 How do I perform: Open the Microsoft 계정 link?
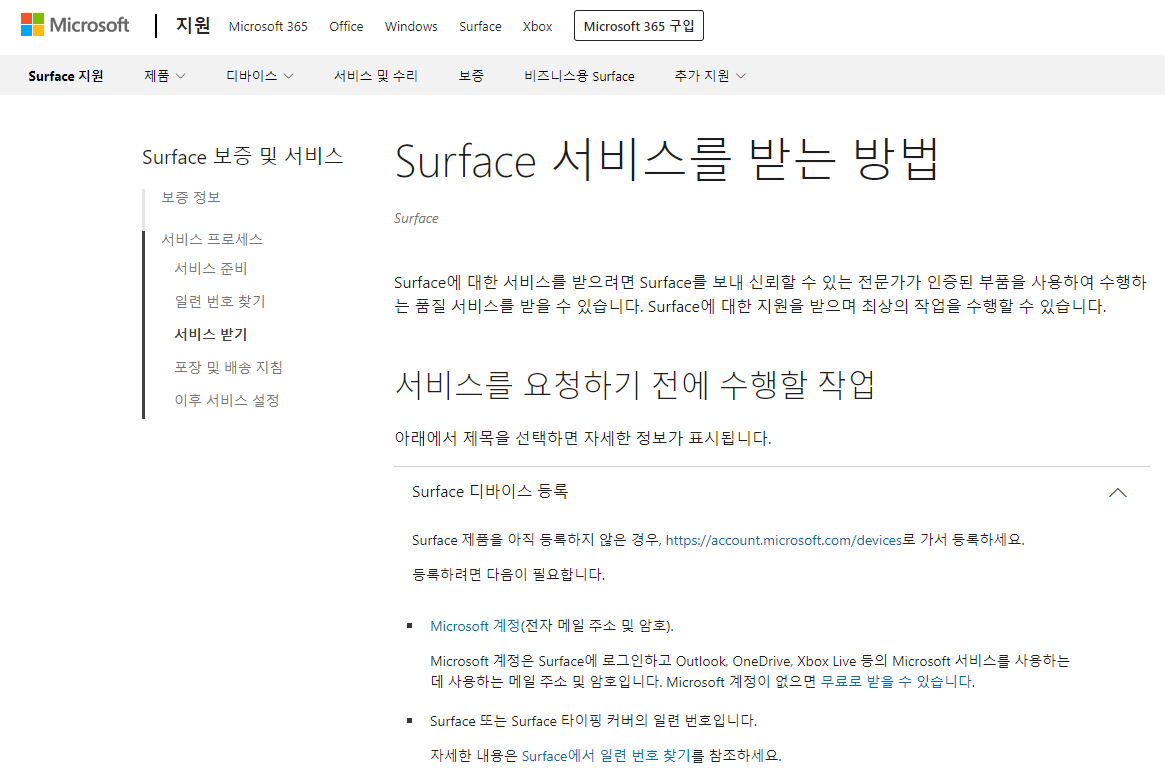coord(475,626)
